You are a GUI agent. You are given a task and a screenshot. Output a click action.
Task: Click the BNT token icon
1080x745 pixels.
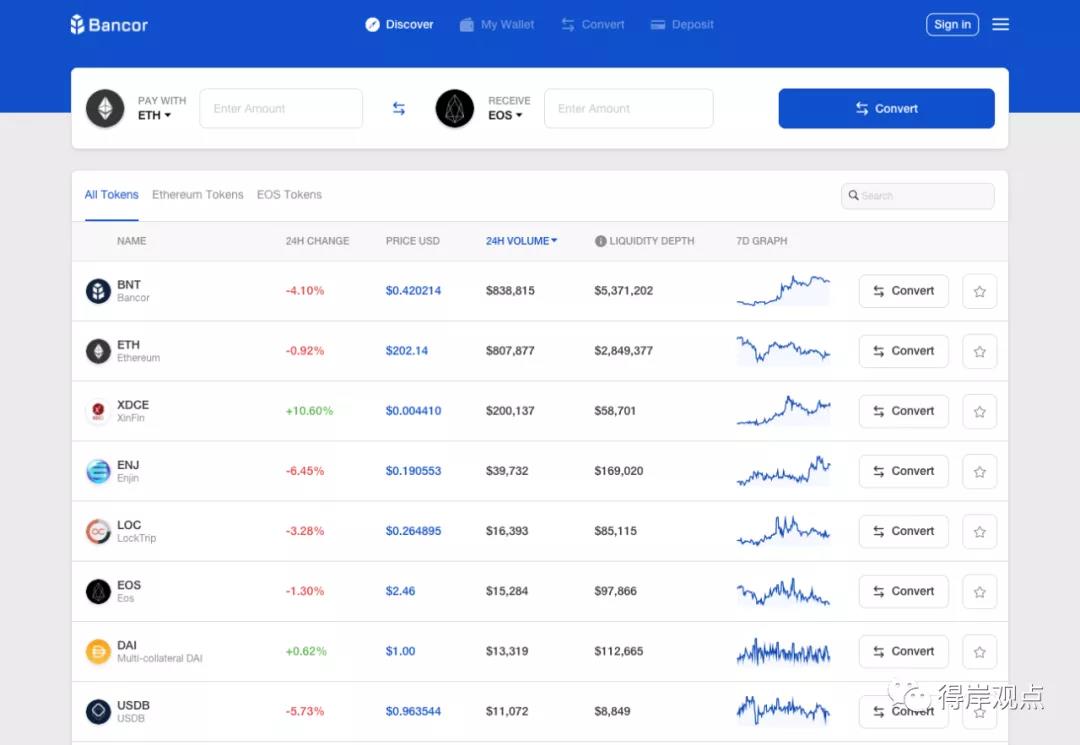point(98,291)
